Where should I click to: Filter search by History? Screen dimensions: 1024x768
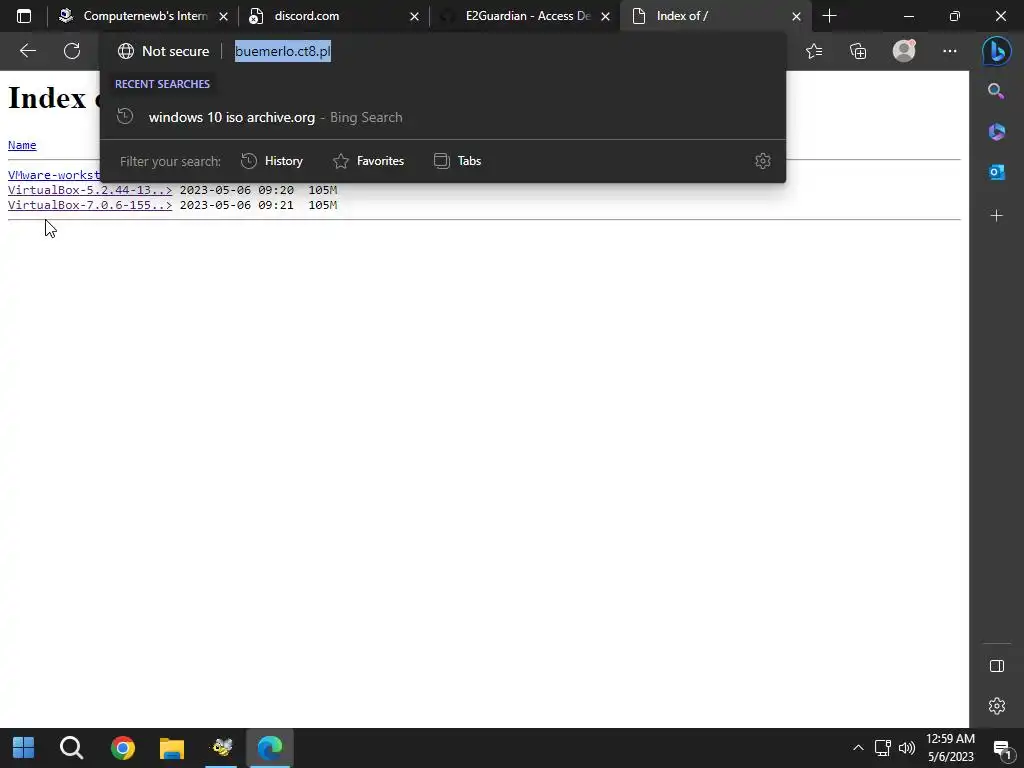tap(272, 161)
